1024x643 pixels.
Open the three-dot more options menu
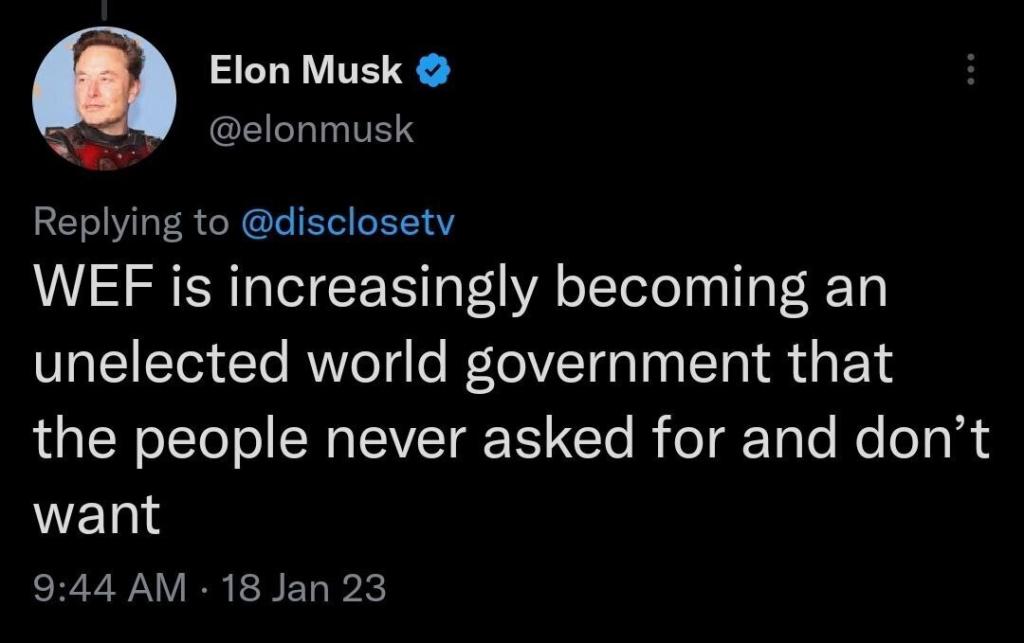[967, 70]
